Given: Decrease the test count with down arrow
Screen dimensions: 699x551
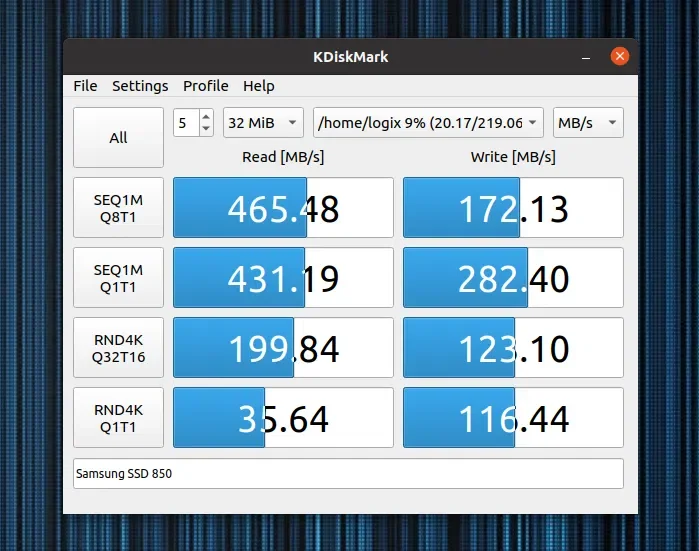Looking at the screenshot, I should coord(206,128).
